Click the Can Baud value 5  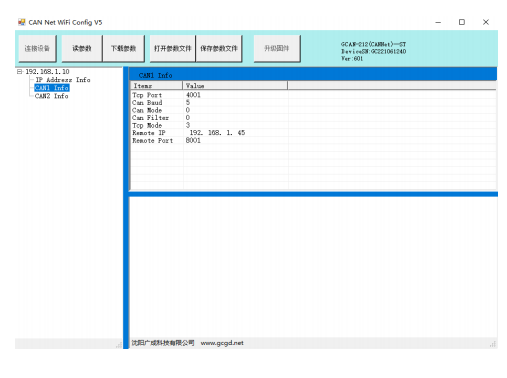188,103
